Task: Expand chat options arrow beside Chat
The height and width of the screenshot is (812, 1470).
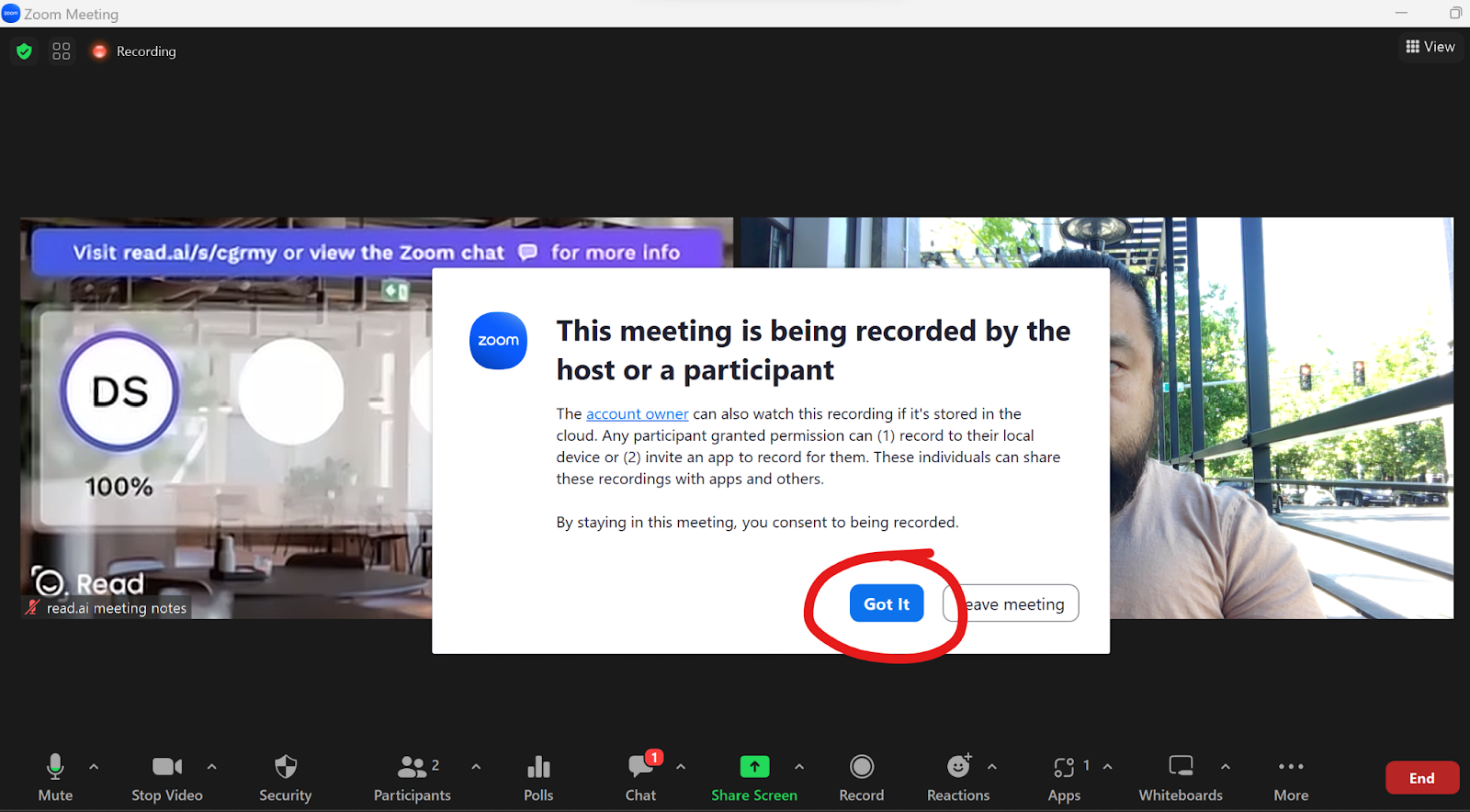Action: [x=681, y=766]
